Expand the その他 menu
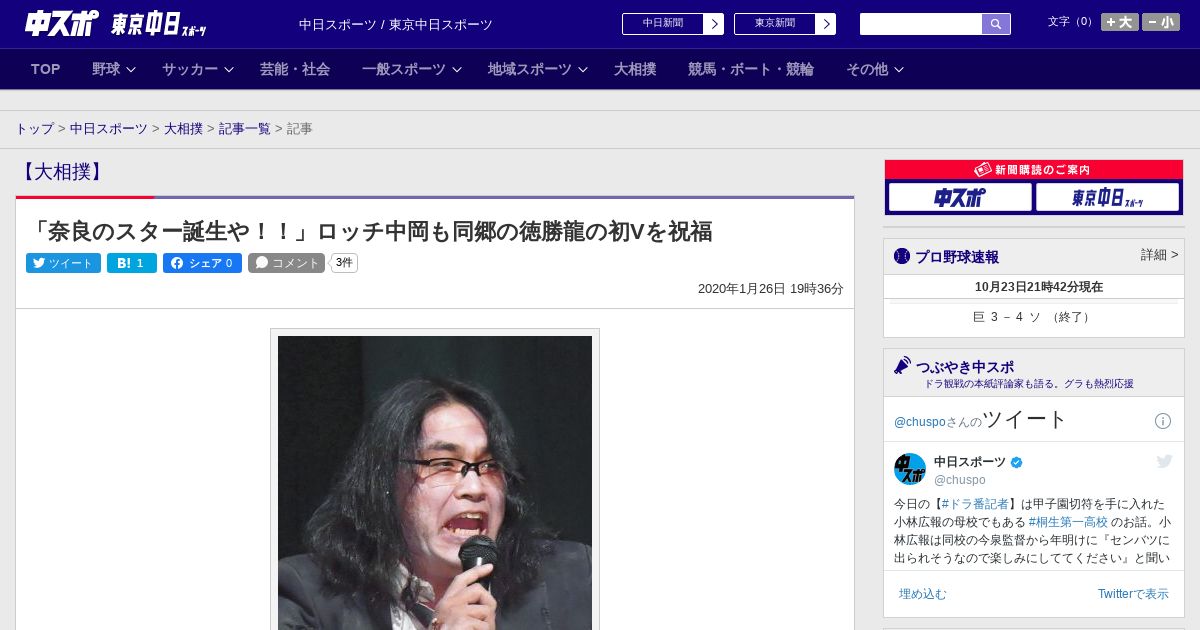 point(875,69)
